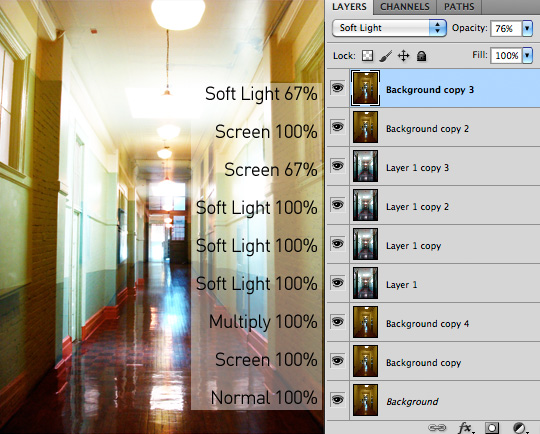The image size is (540, 434).
Task: Click the Fill 100% field
Action: click(x=507, y=55)
